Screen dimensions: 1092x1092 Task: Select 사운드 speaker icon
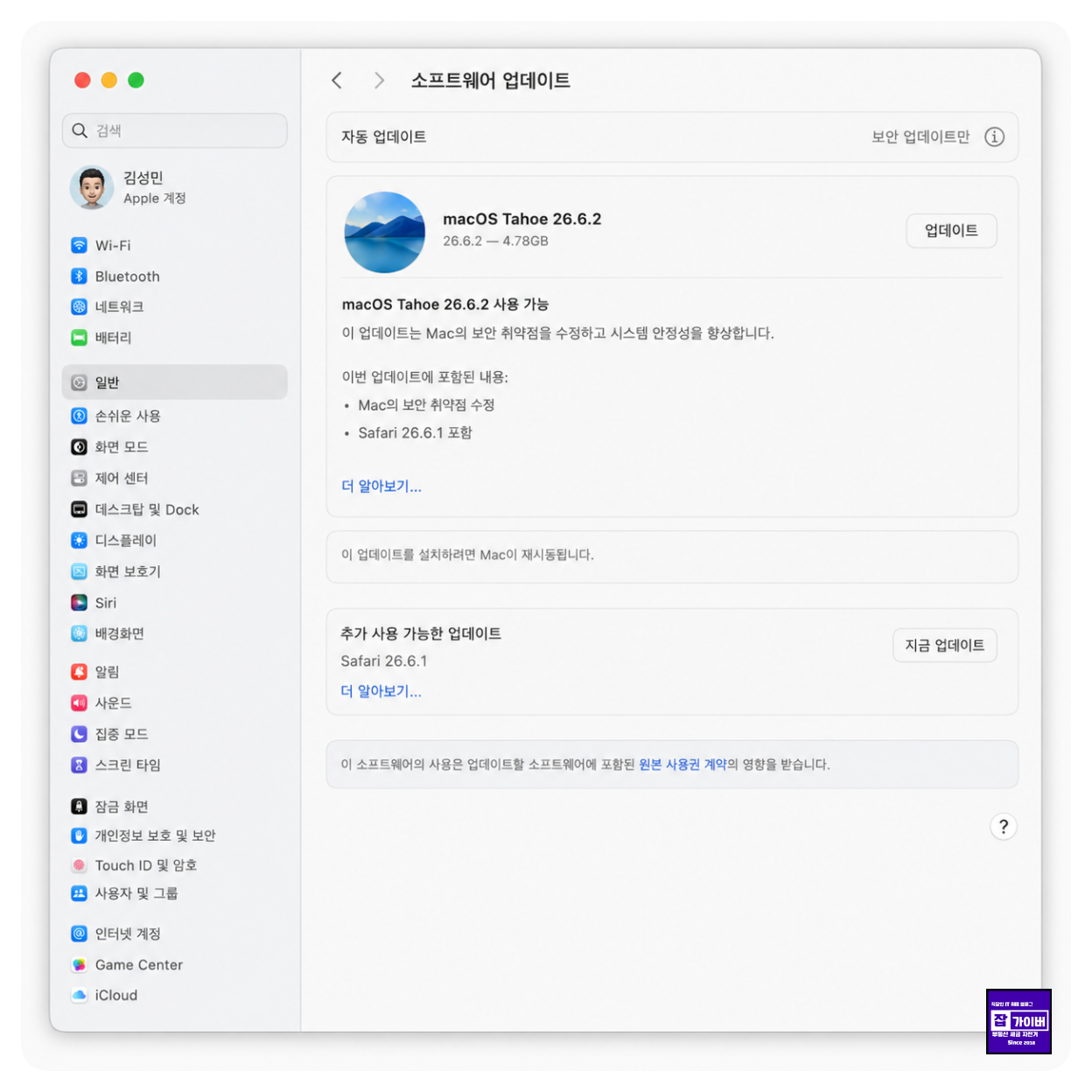point(79,703)
